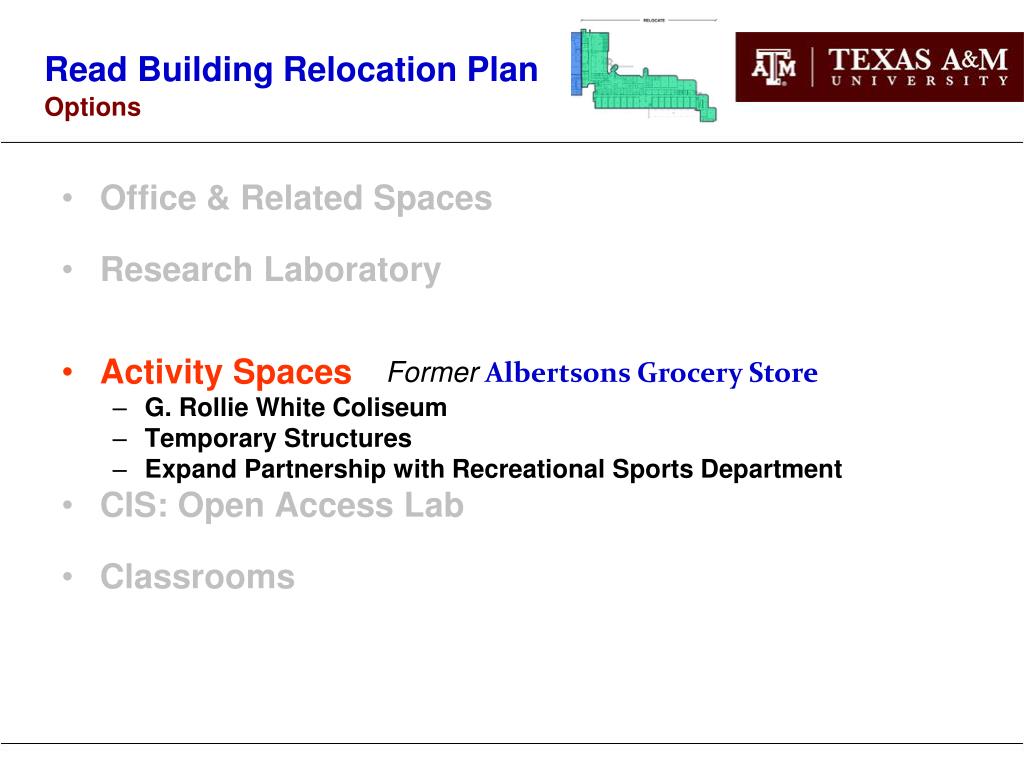Click the Activity Spaces heading

(x=226, y=372)
